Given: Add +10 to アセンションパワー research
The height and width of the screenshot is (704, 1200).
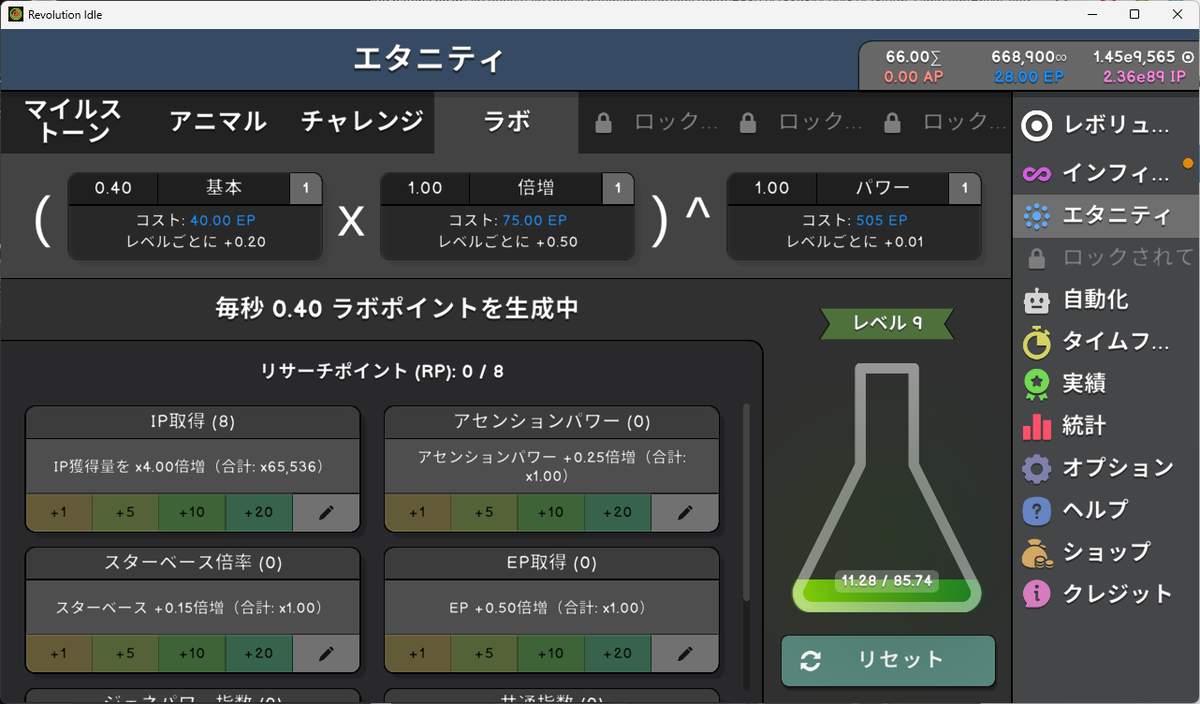Looking at the screenshot, I should click(x=551, y=512).
